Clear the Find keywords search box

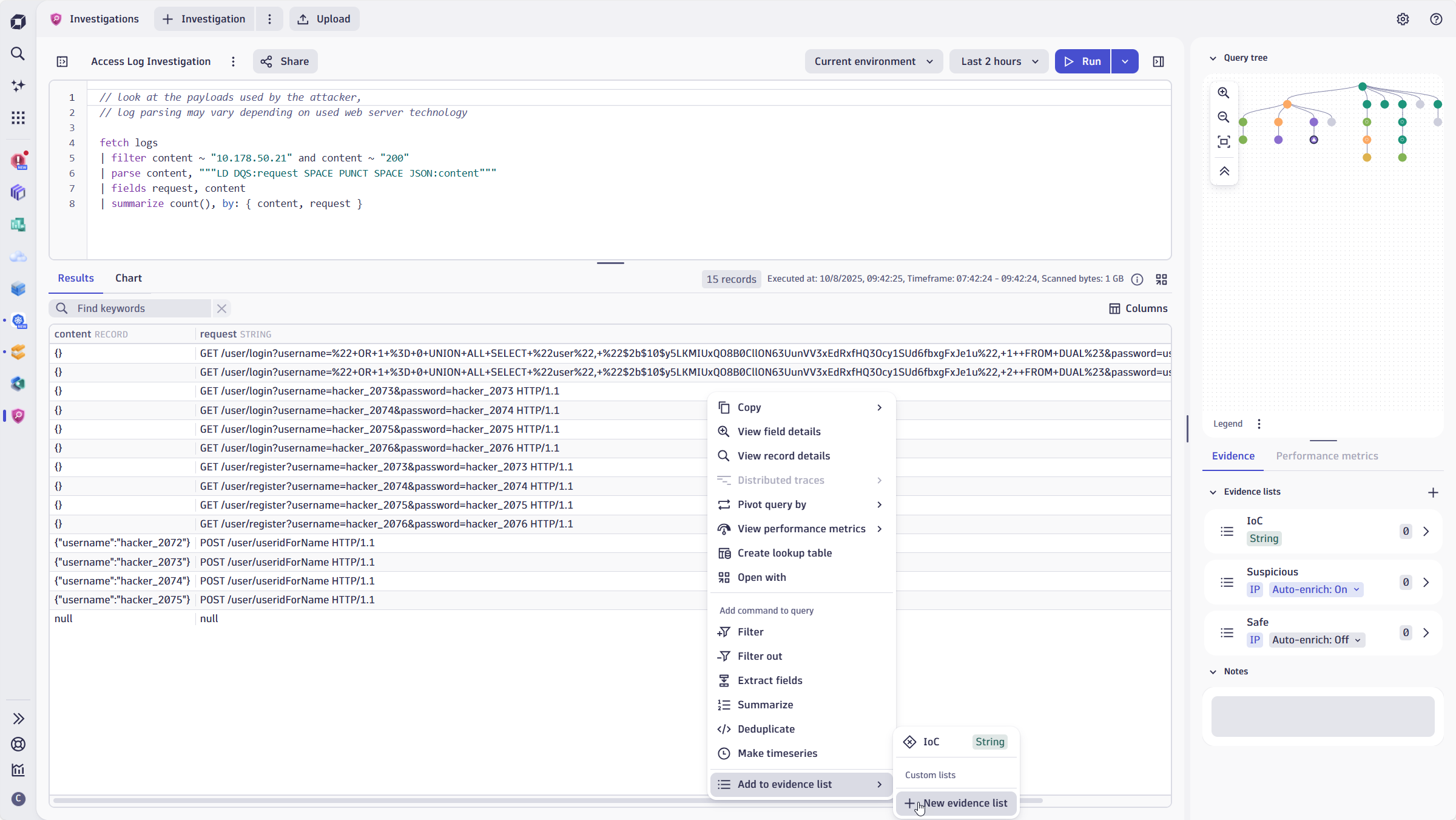pos(221,308)
